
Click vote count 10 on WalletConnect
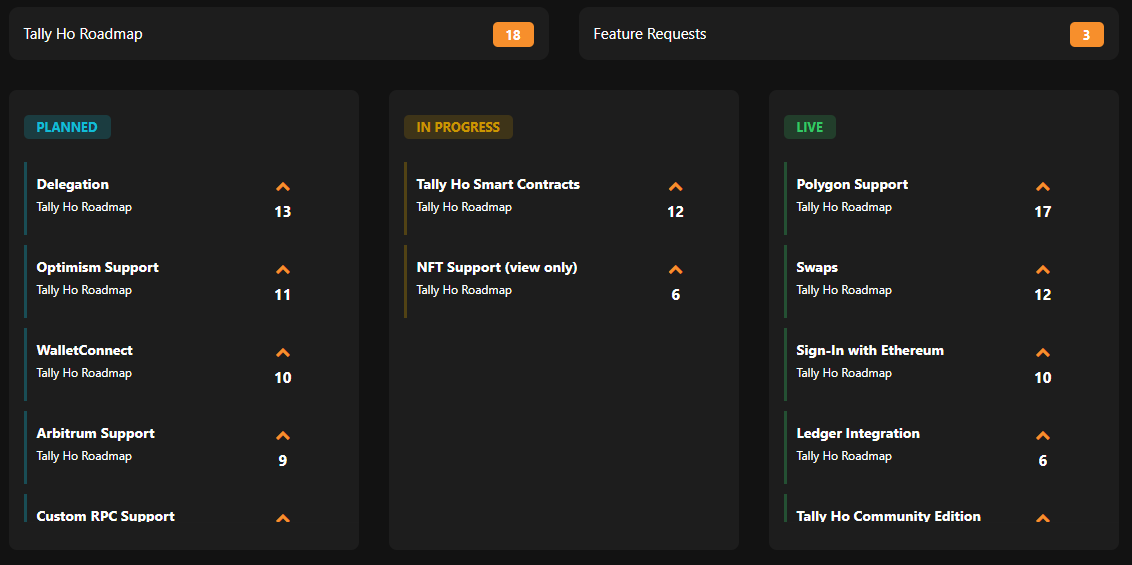tap(283, 378)
